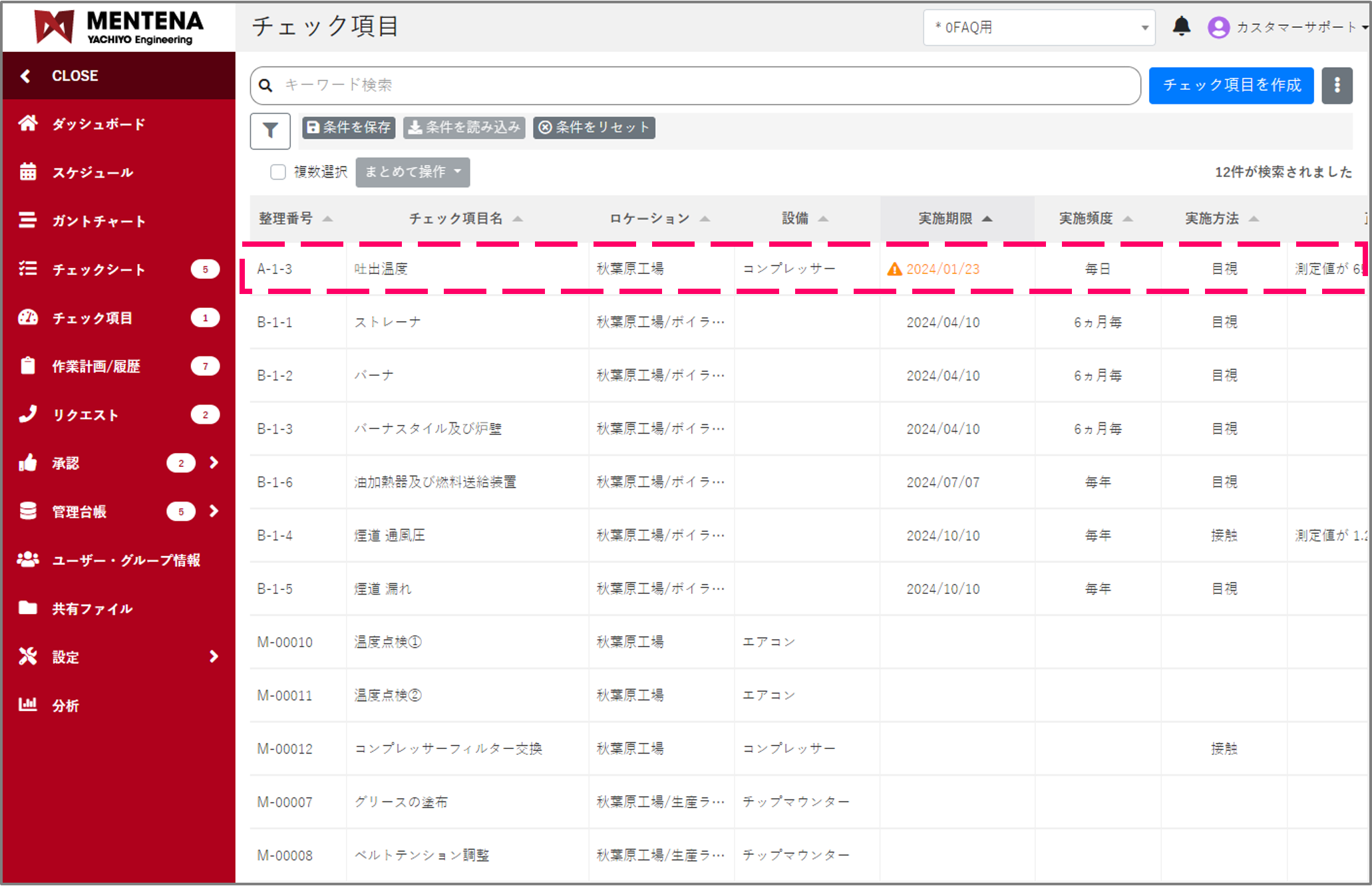
Task: Open the ダッシュボード sidebar icon
Action: [x=28, y=123]
